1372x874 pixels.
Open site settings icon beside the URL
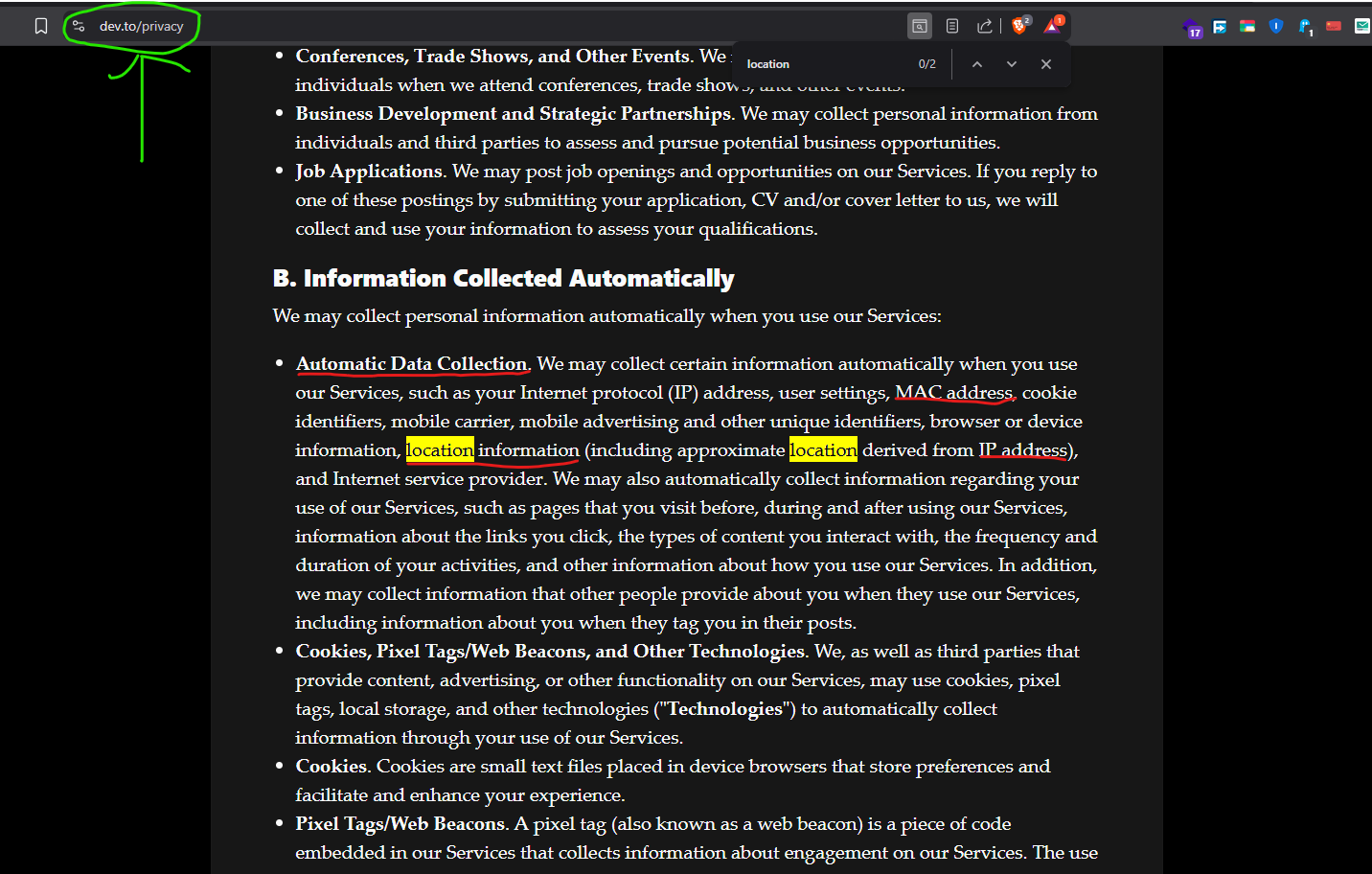(x=79, y=26)
